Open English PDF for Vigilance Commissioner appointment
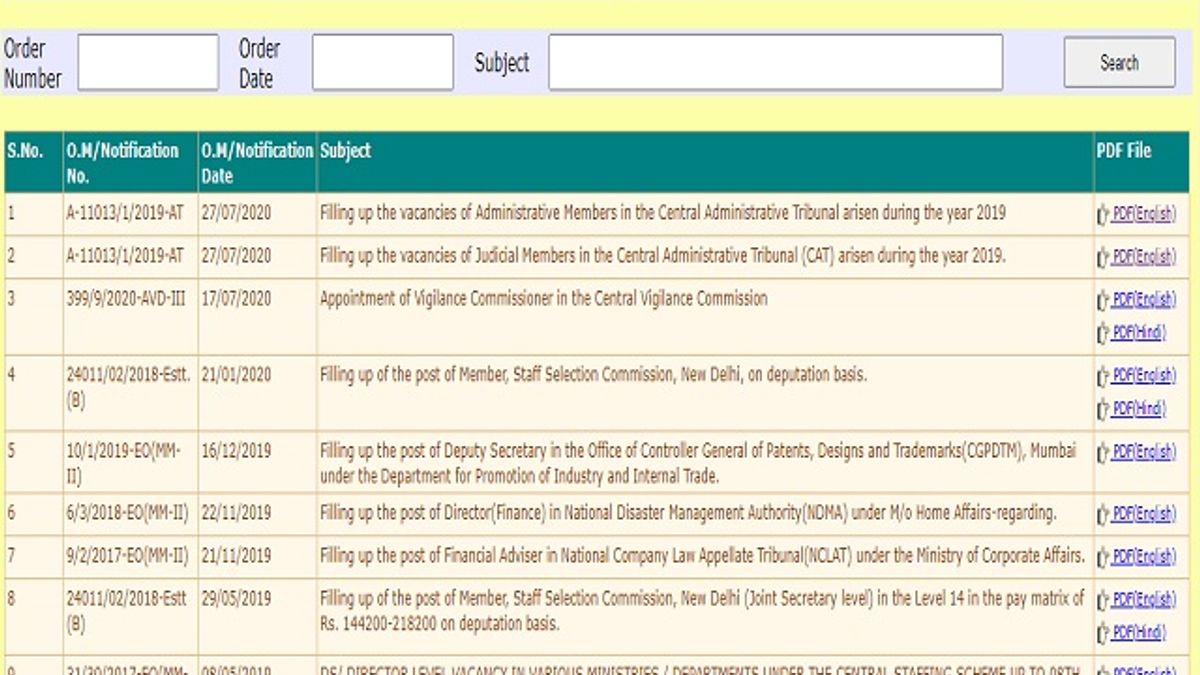 click(x=1143, y=300)
